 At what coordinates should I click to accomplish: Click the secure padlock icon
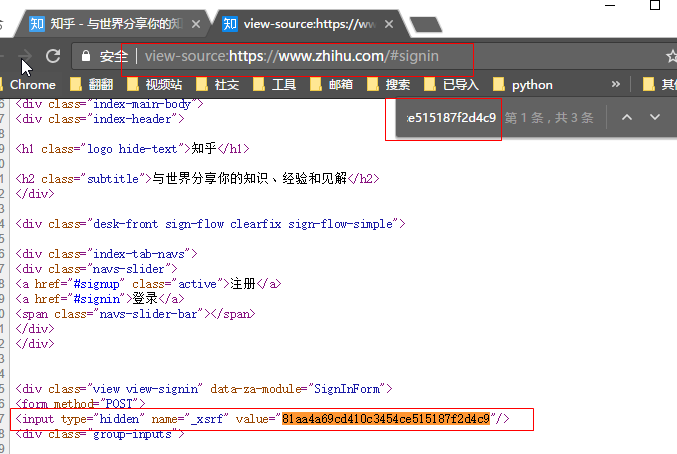86,56
